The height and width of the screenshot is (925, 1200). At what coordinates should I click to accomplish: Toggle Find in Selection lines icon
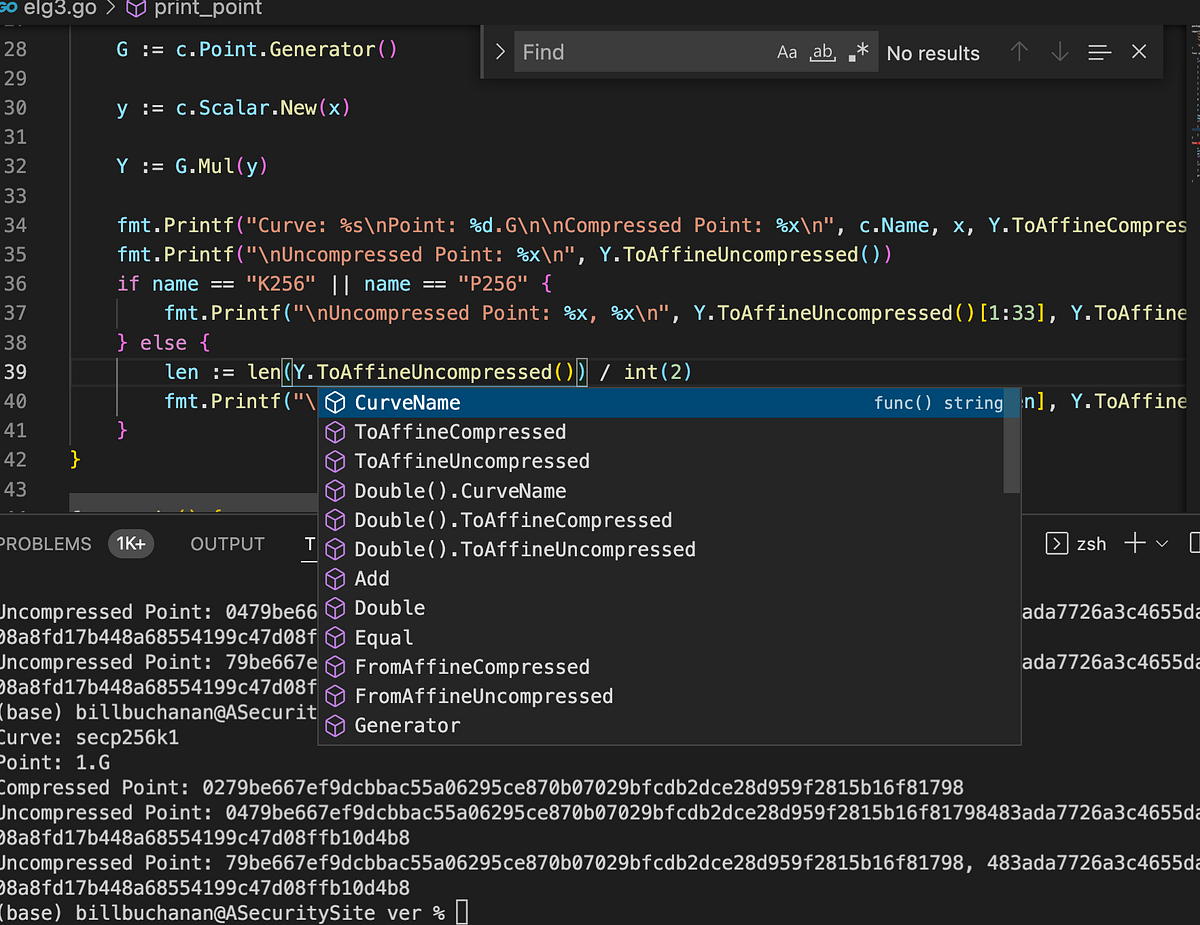tap(1099, 52)
